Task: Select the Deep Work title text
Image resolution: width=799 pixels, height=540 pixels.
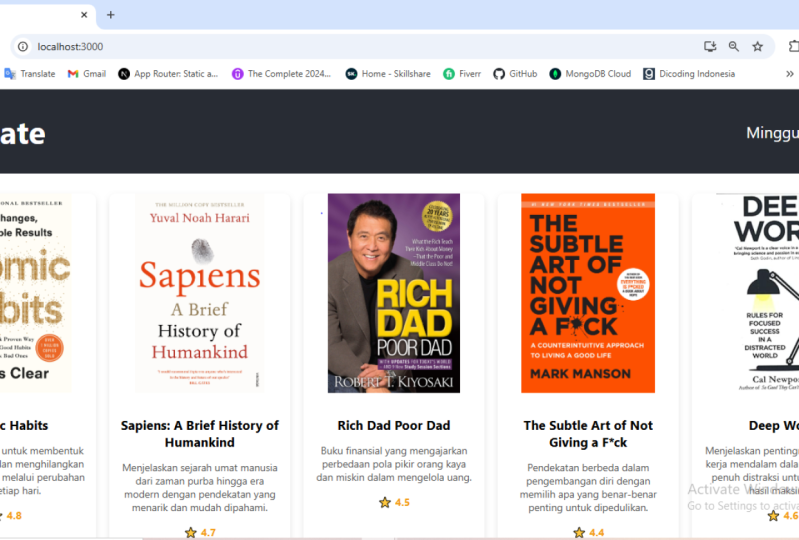Action: pos(774,425)
